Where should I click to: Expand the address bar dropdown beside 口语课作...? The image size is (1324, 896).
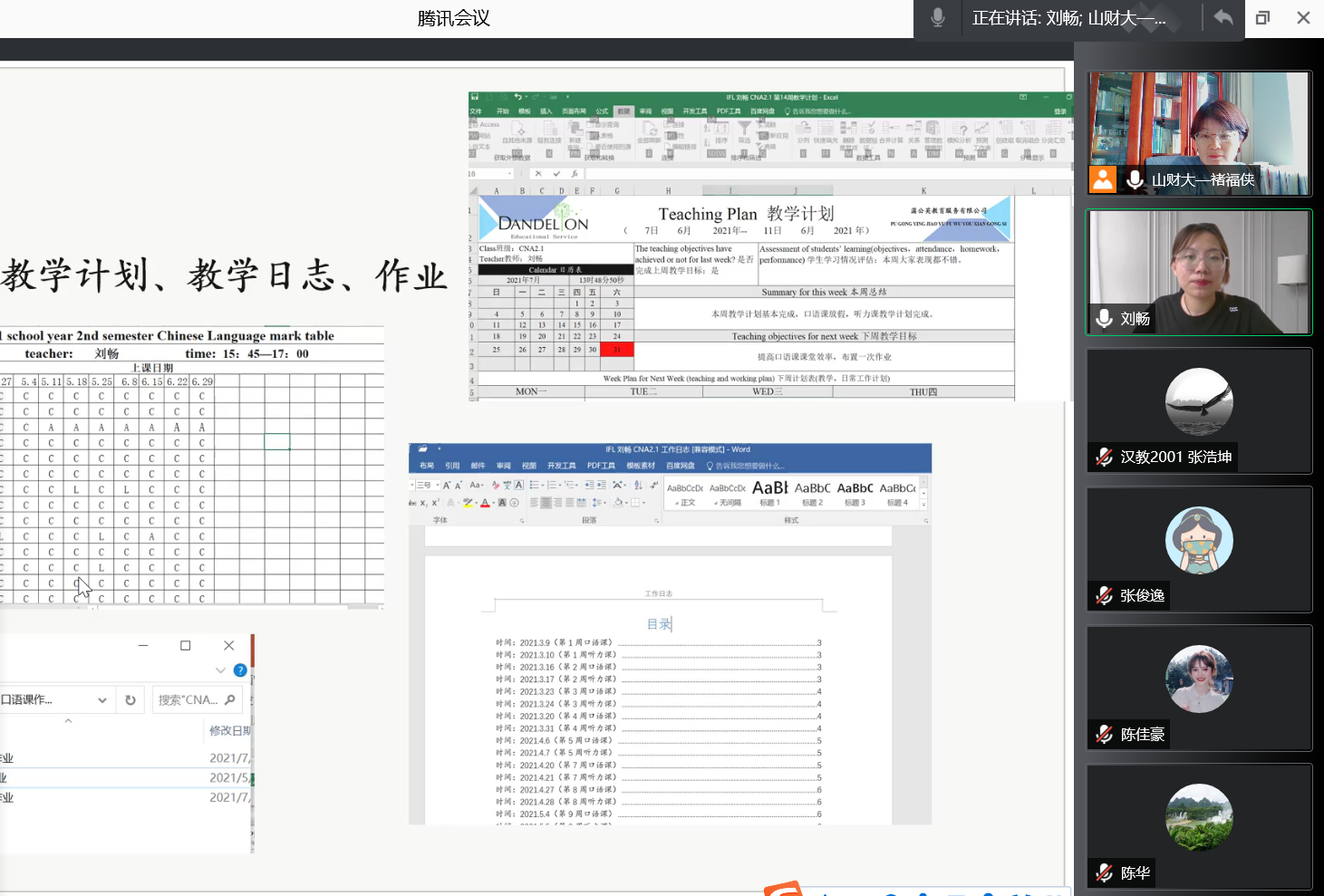[102, 700]
